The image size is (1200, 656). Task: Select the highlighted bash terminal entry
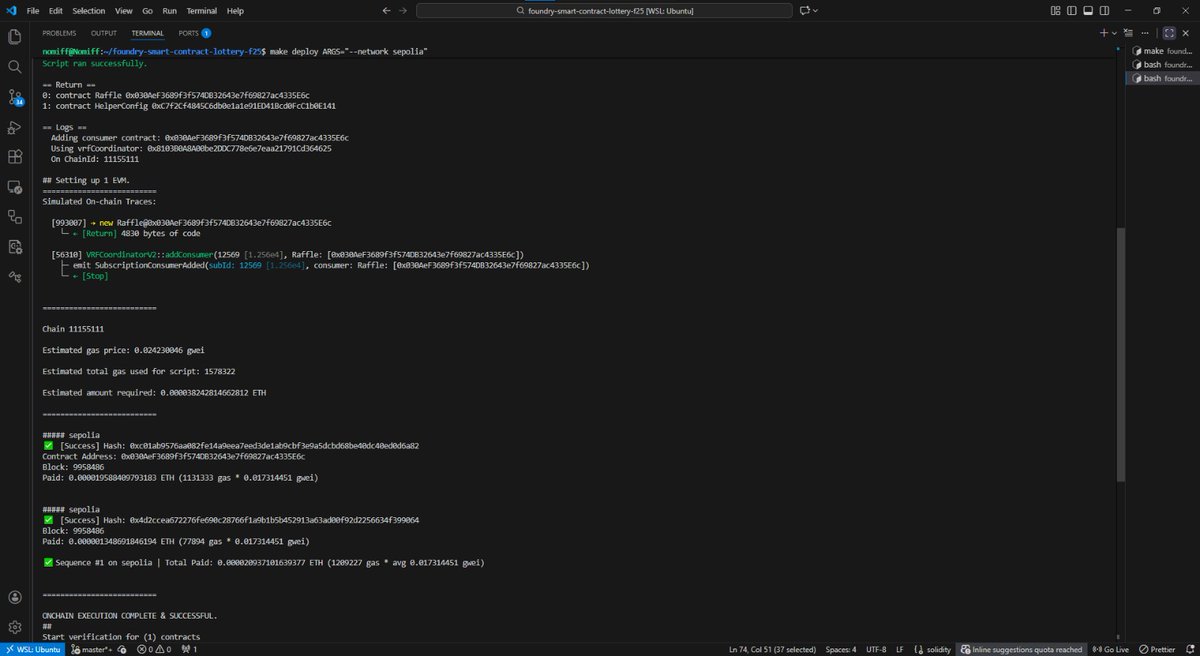[x=1163, y=78]
